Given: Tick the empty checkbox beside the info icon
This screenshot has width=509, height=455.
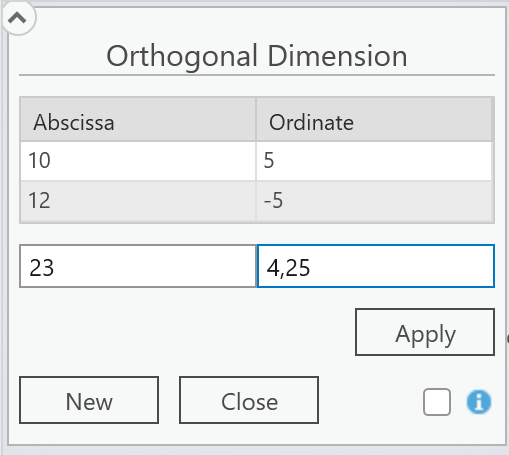Looking at the screenshot, I should 437,402.
